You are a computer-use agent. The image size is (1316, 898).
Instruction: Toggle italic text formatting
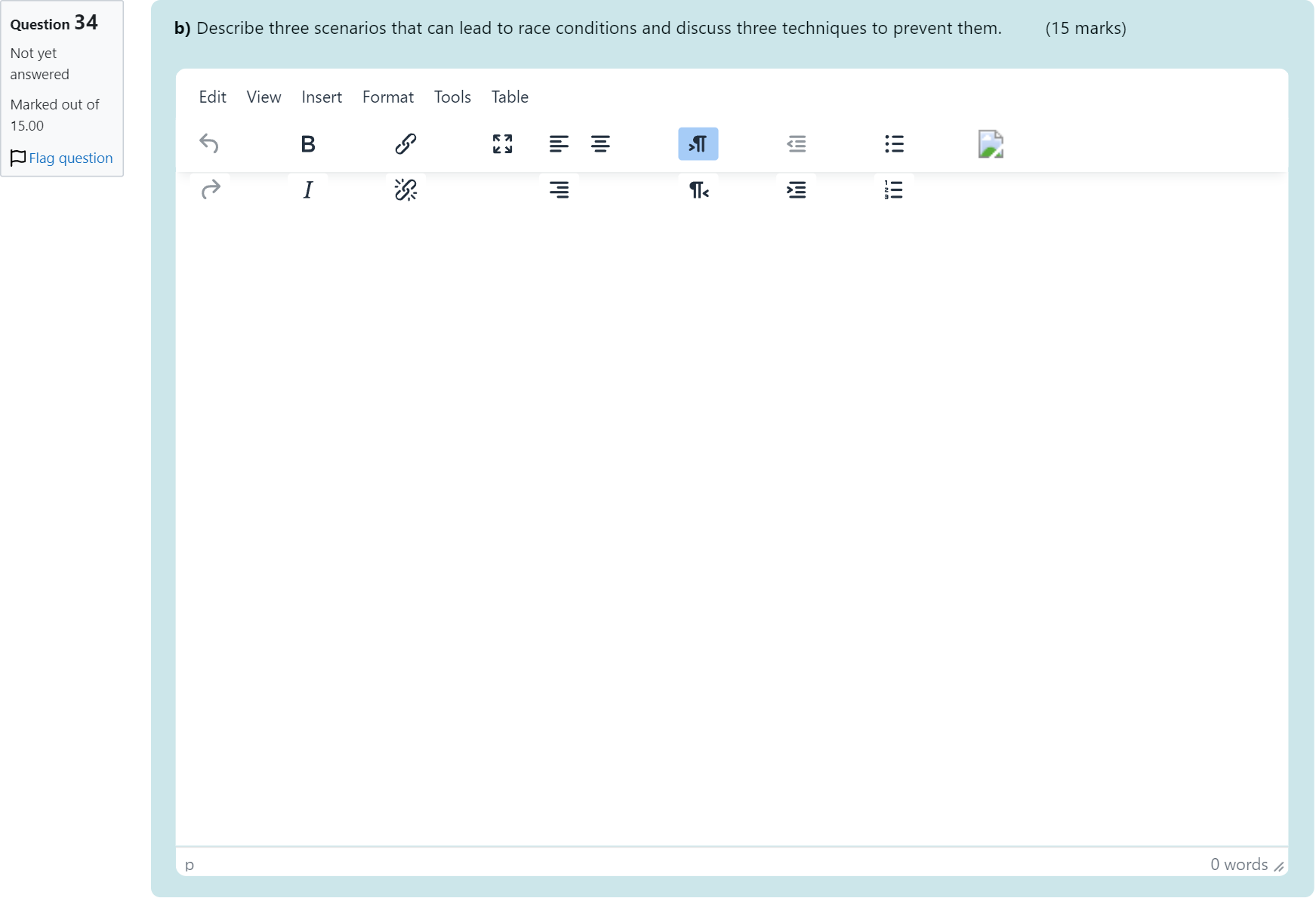click(x=307, y=189)
